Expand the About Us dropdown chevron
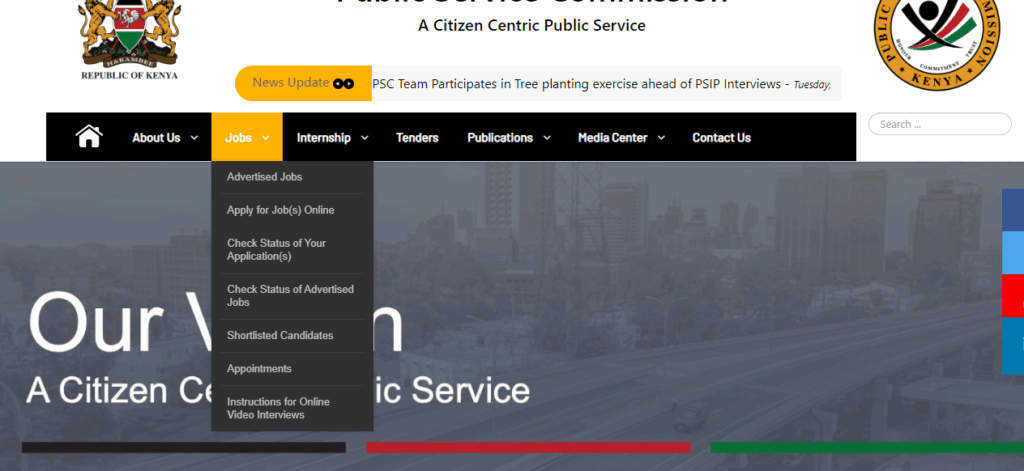 click(194, 138)
